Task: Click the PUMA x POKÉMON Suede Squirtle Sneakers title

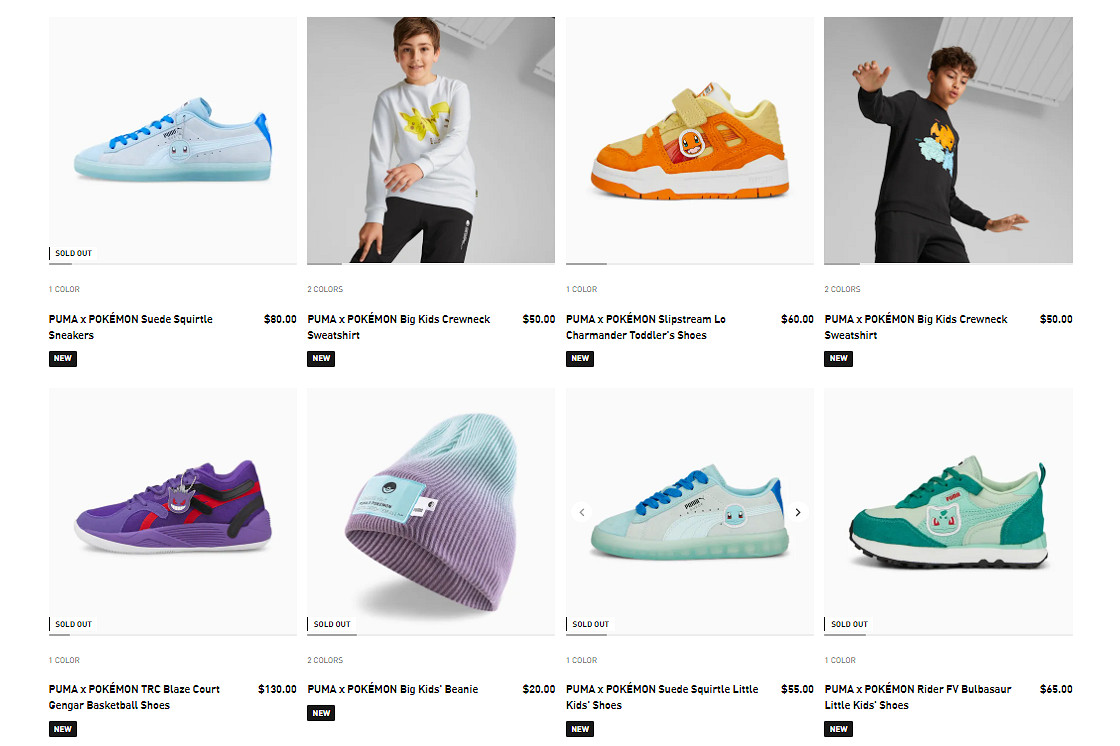Action: 131,327
